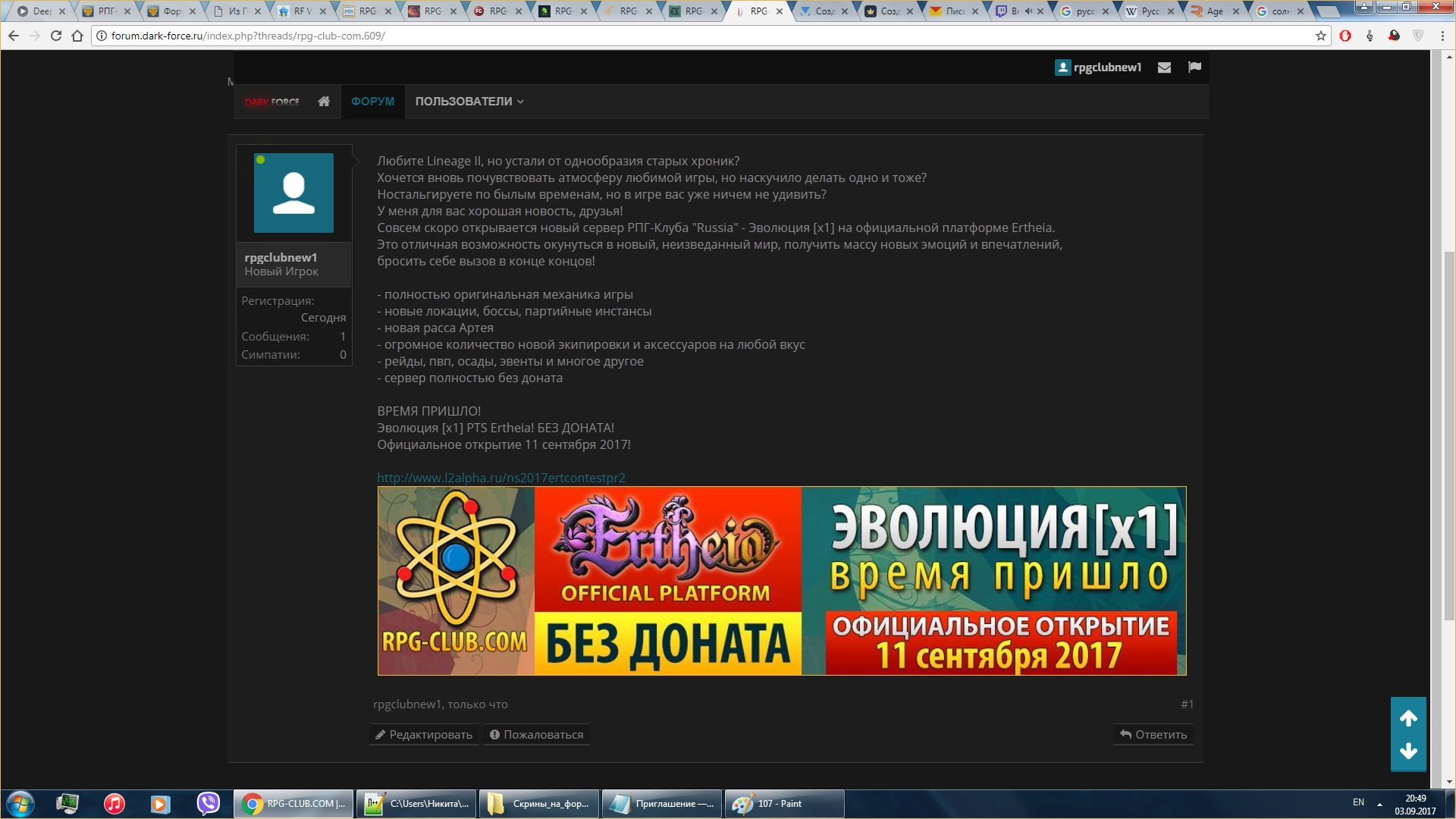The height and width of the screenshot is (819, 1456).
Task: Switch the EN language indicator
Action: pos(1358,802)
